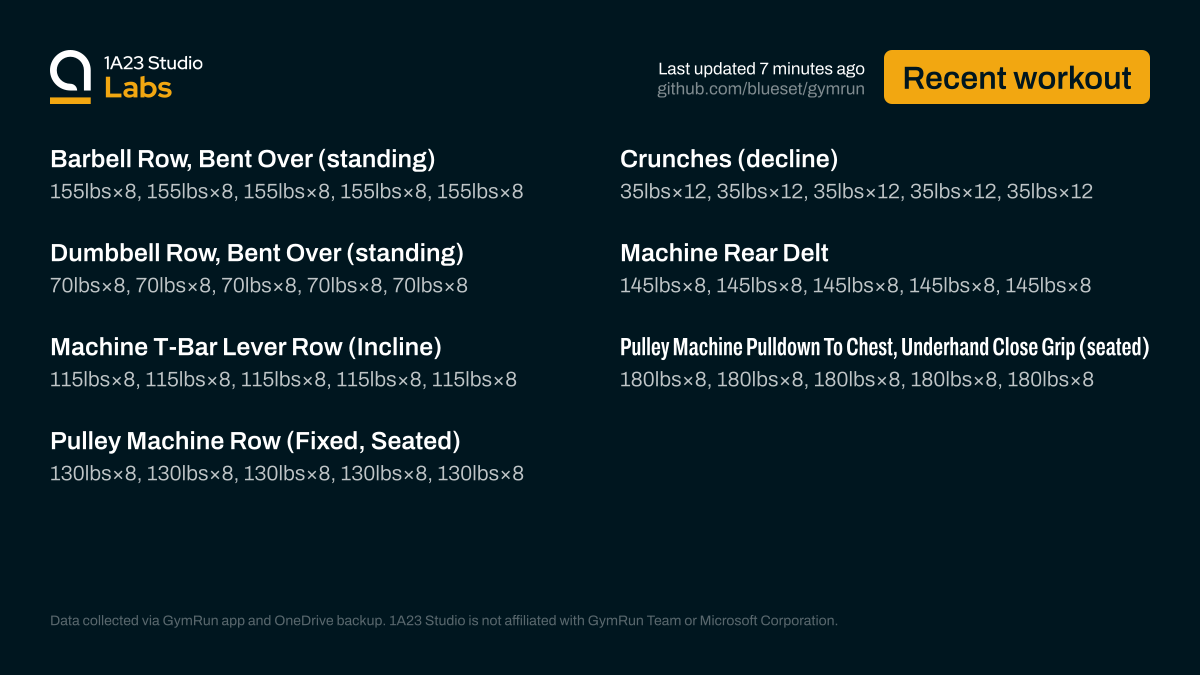Click the 155lbs×8 sets line
This screenshot has height=675, width=1200.
click(x=286, y=192)
